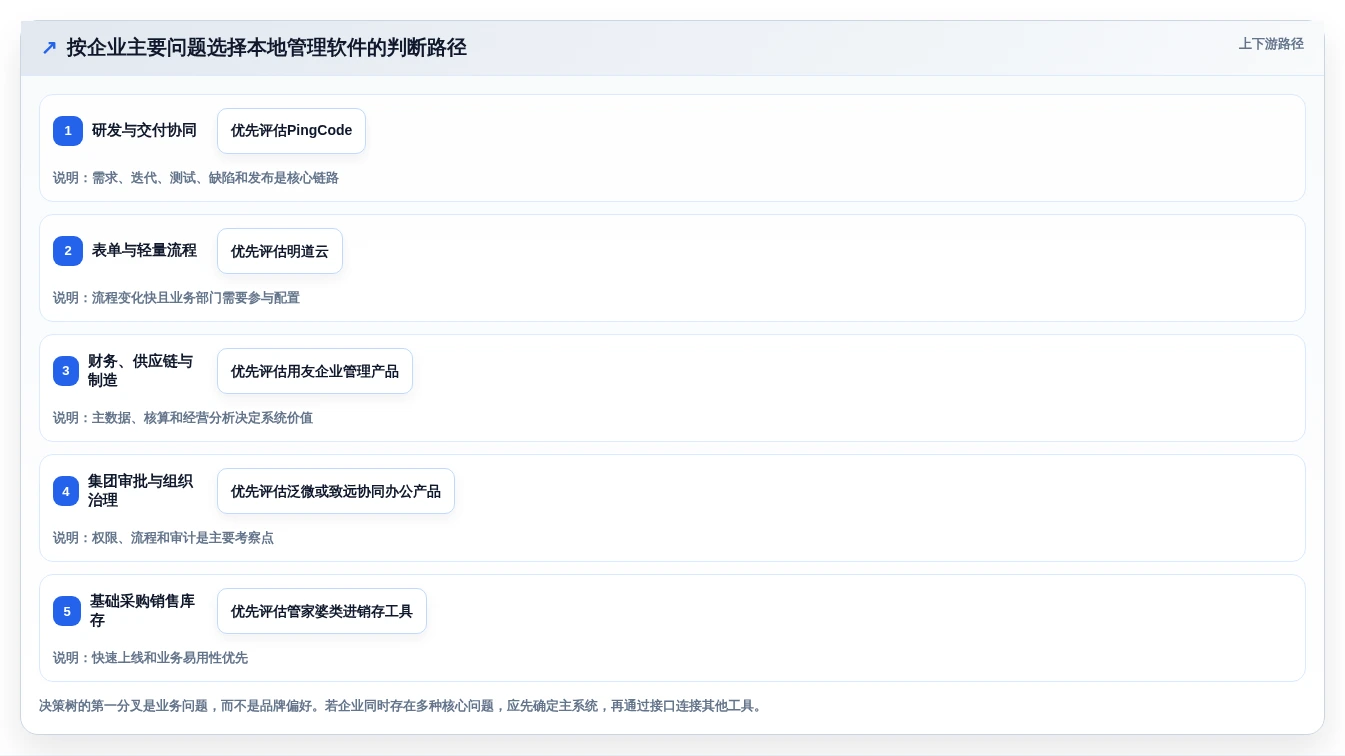This screenshot has height=756, width=1345.
Task: Select step number 5 badge
Action: [x=67, y=611]
